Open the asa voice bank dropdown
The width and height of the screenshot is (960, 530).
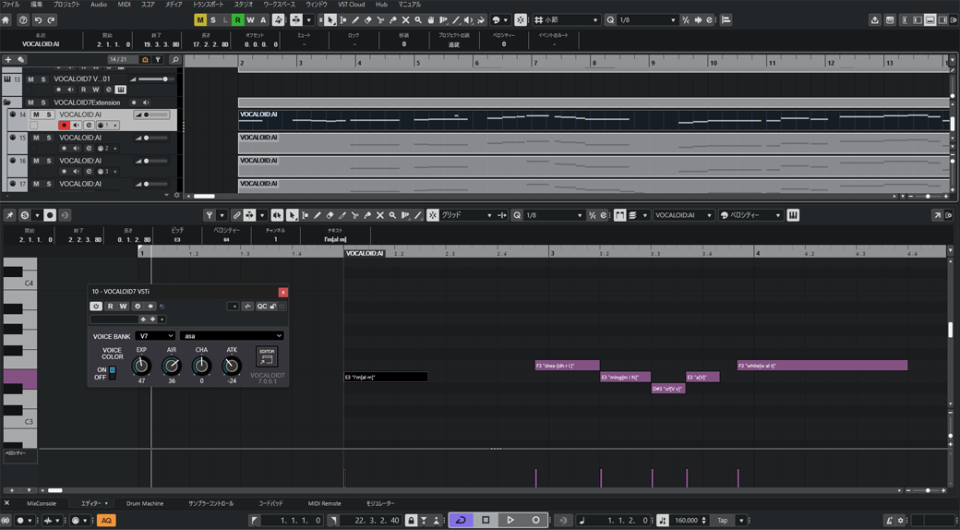tap(232, 336)
